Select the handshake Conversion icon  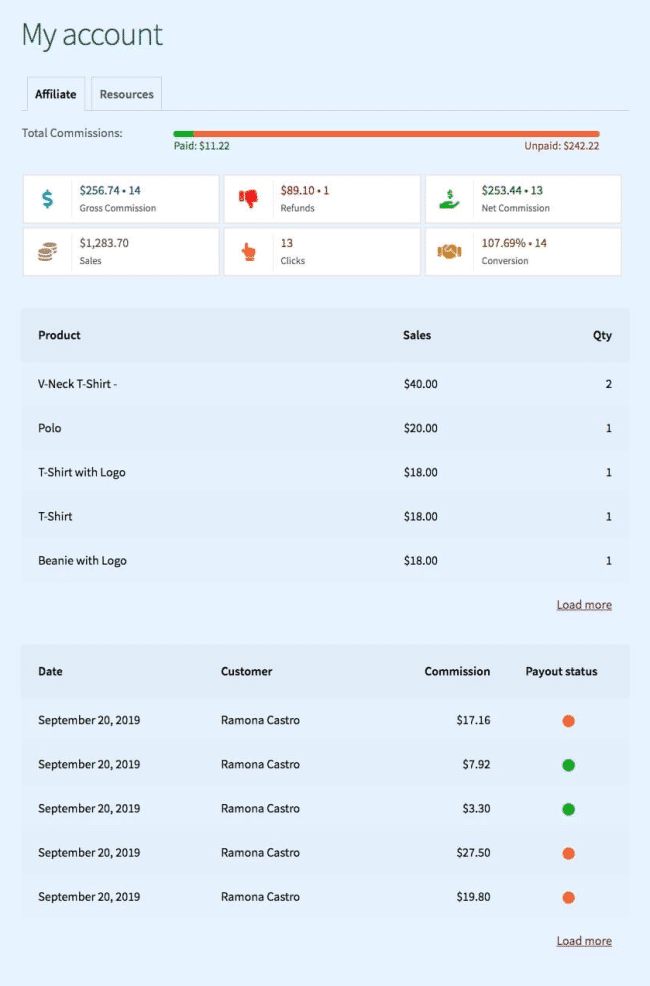point(449,250)
